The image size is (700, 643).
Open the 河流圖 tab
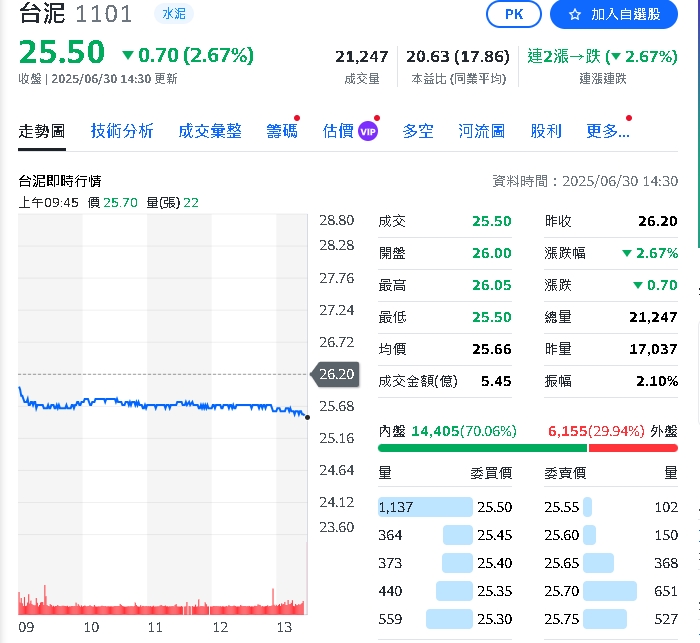click(x=481, y=131)
